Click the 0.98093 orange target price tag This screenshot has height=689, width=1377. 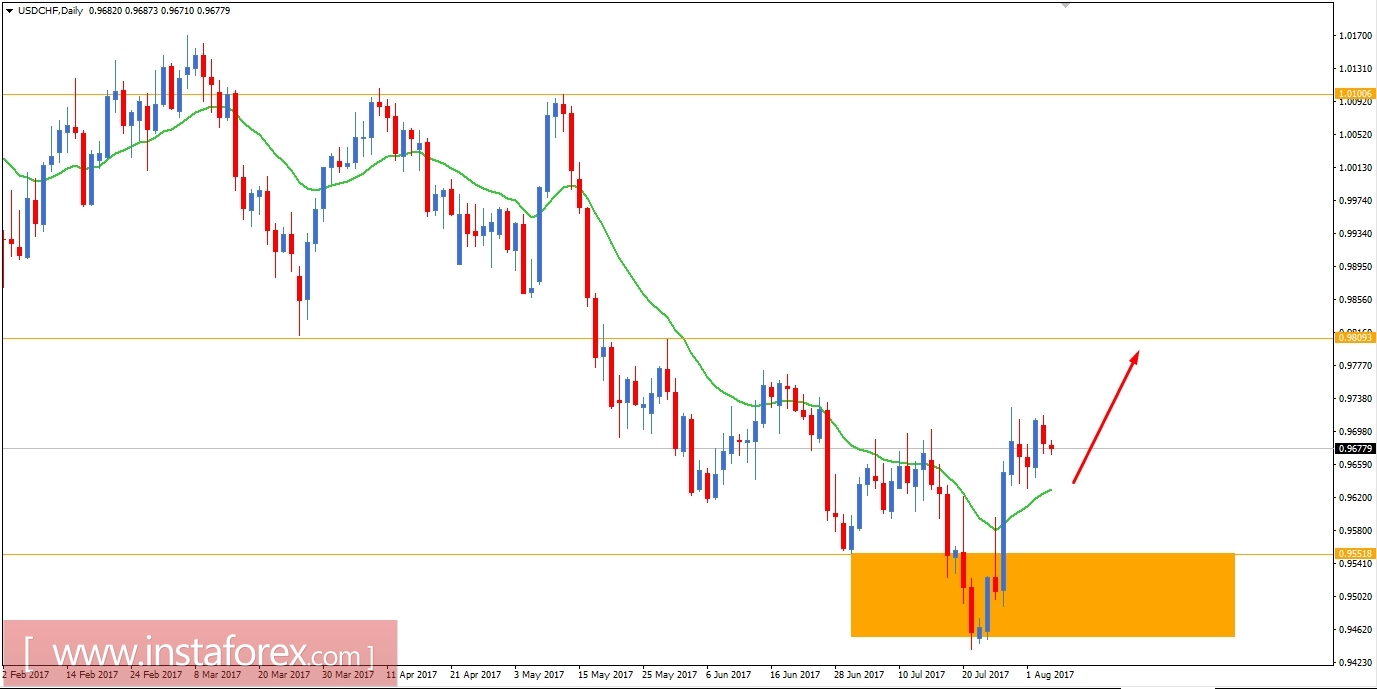(x=1355, y=337)
